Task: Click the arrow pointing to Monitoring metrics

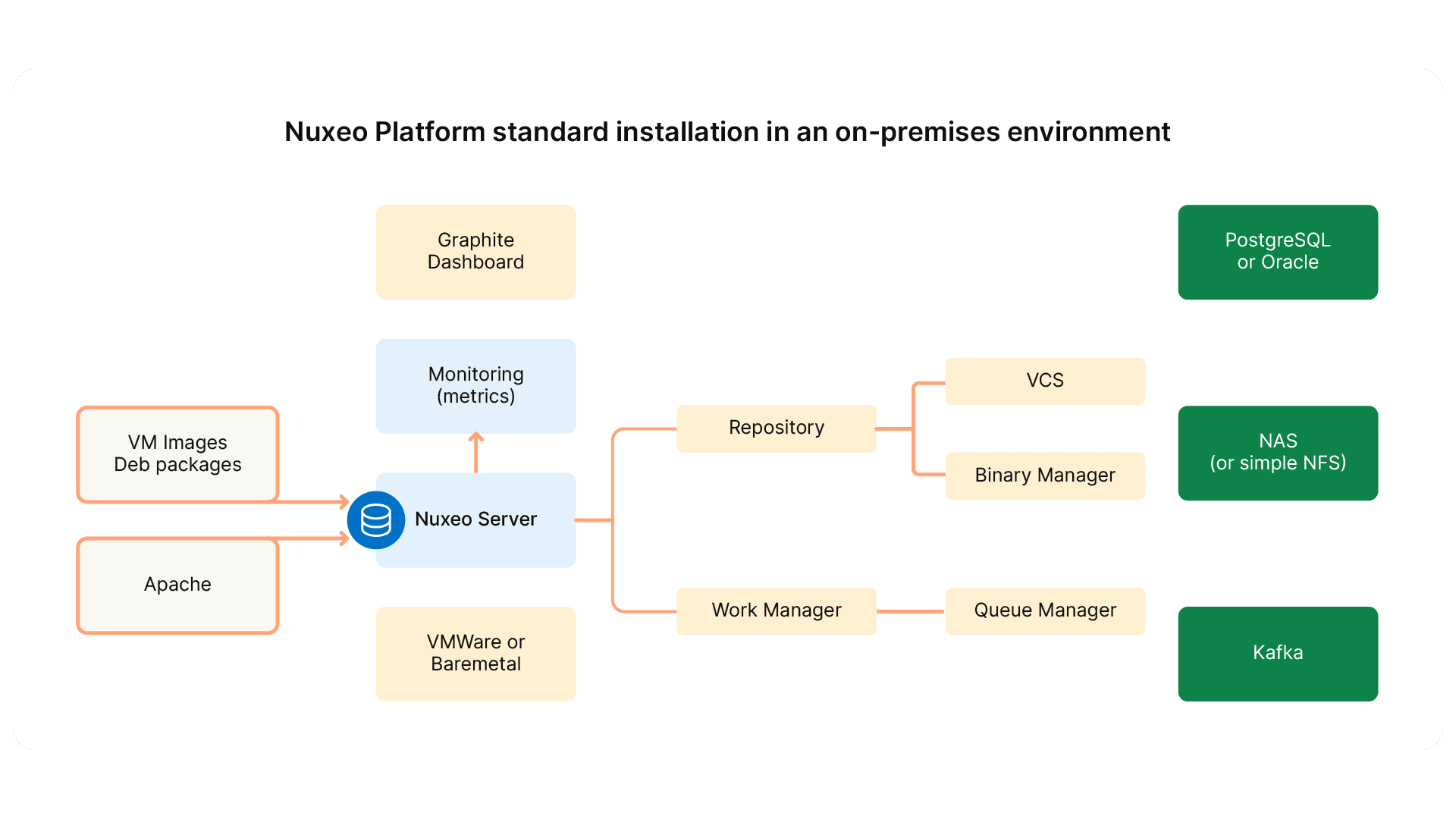Action: (475, 453)
